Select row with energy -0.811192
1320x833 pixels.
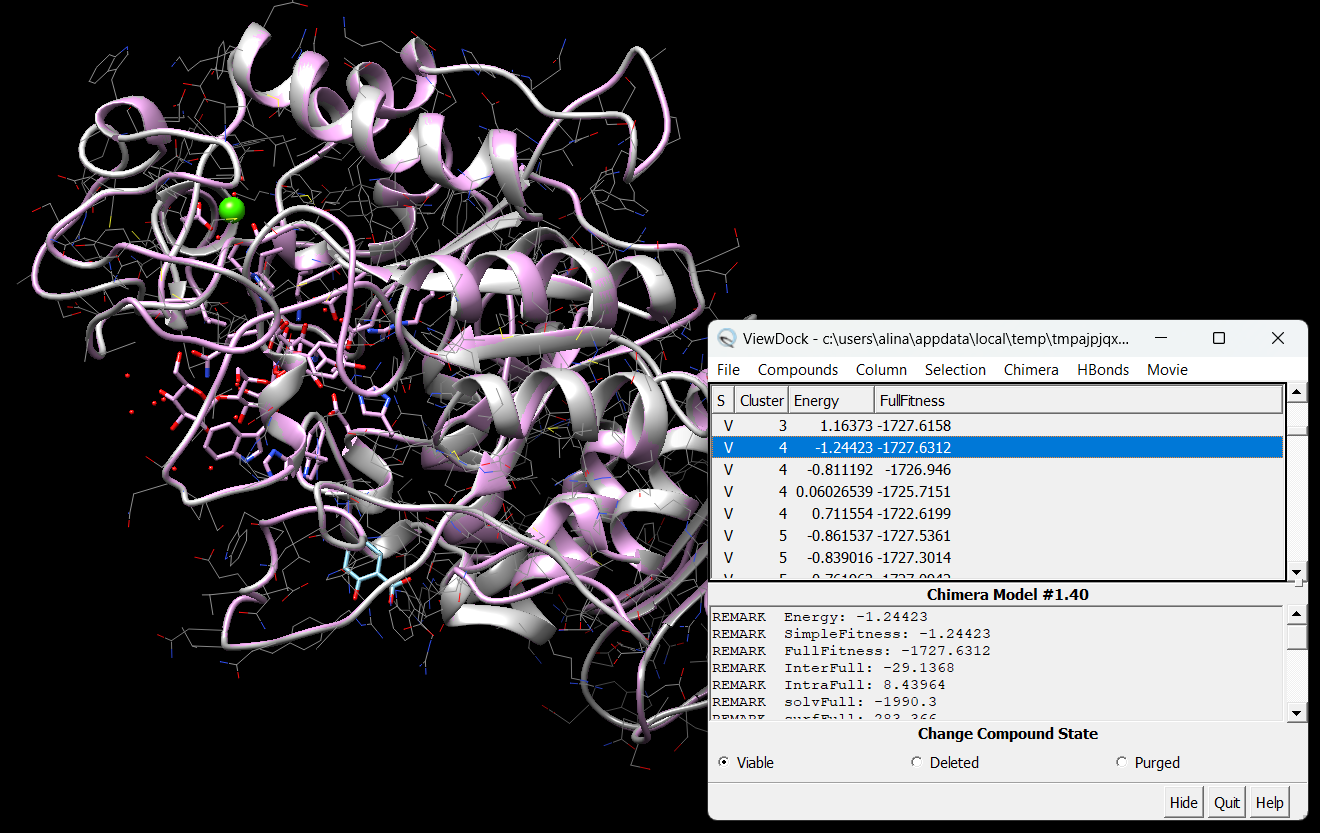[x=997, y=469]
